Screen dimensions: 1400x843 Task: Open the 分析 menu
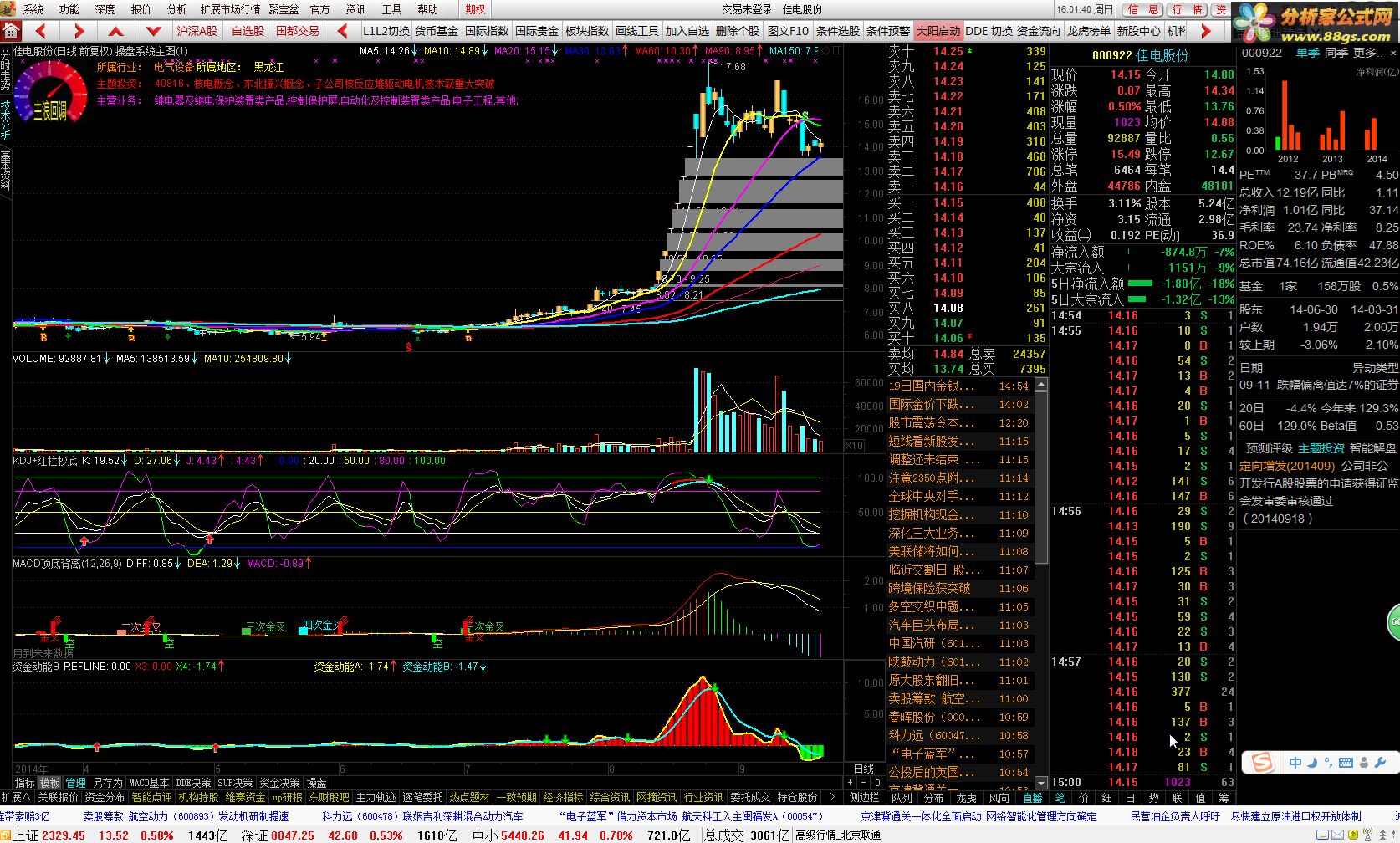click(177, 9)
